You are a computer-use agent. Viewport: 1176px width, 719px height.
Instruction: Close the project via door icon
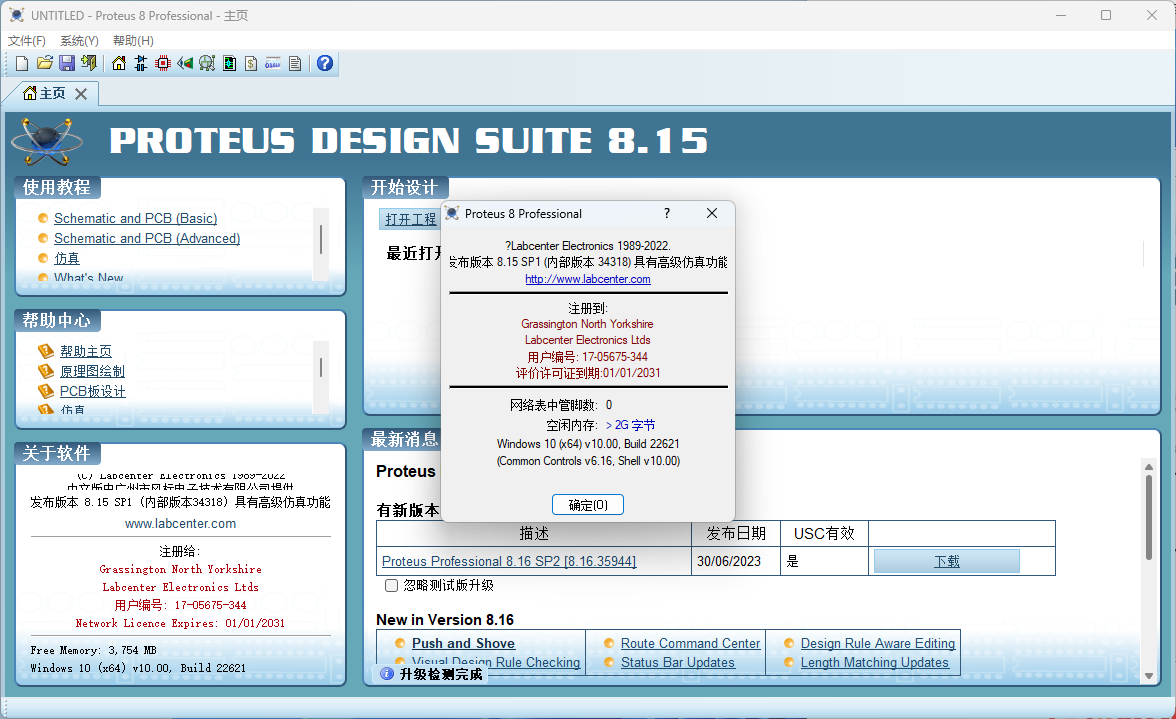[x=89, y=64]
